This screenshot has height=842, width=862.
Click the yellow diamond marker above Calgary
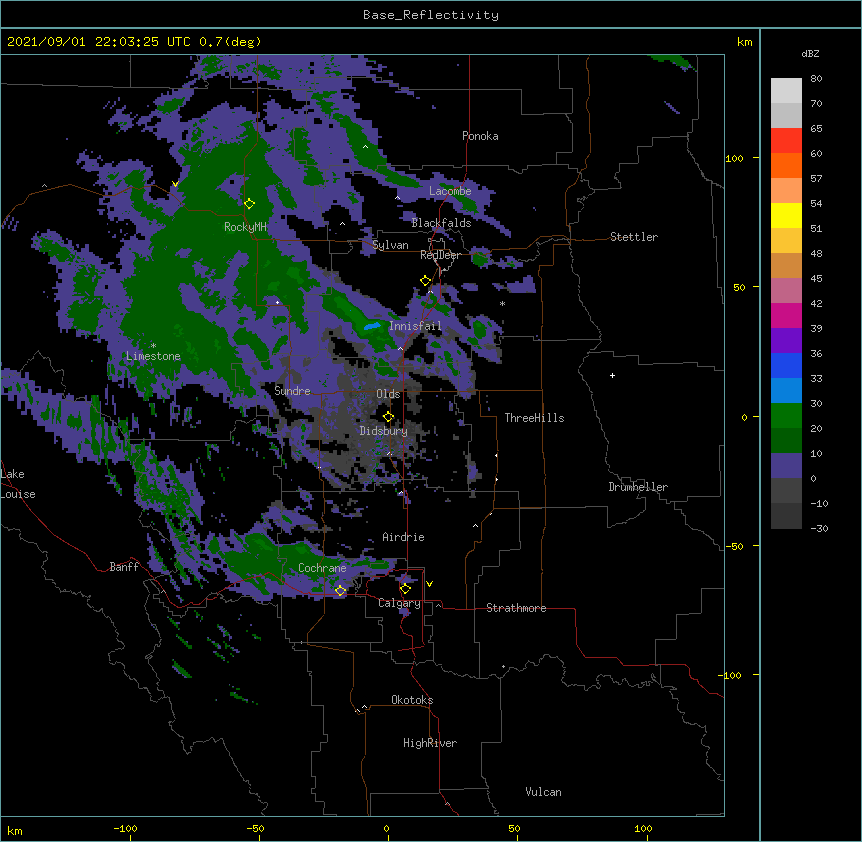[x=405, y=589]
